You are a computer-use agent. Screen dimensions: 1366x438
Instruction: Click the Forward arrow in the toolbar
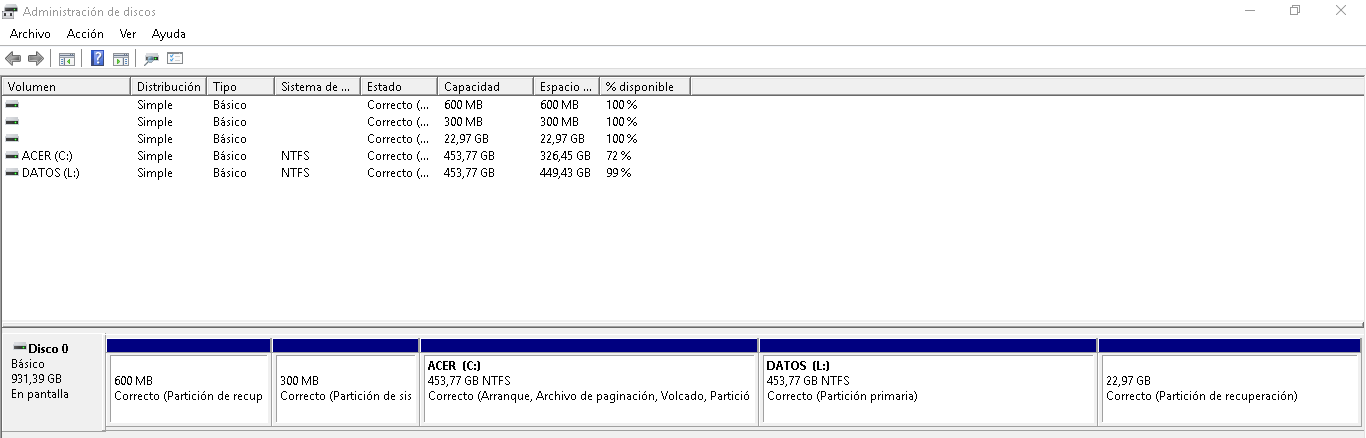coord(35,59)
